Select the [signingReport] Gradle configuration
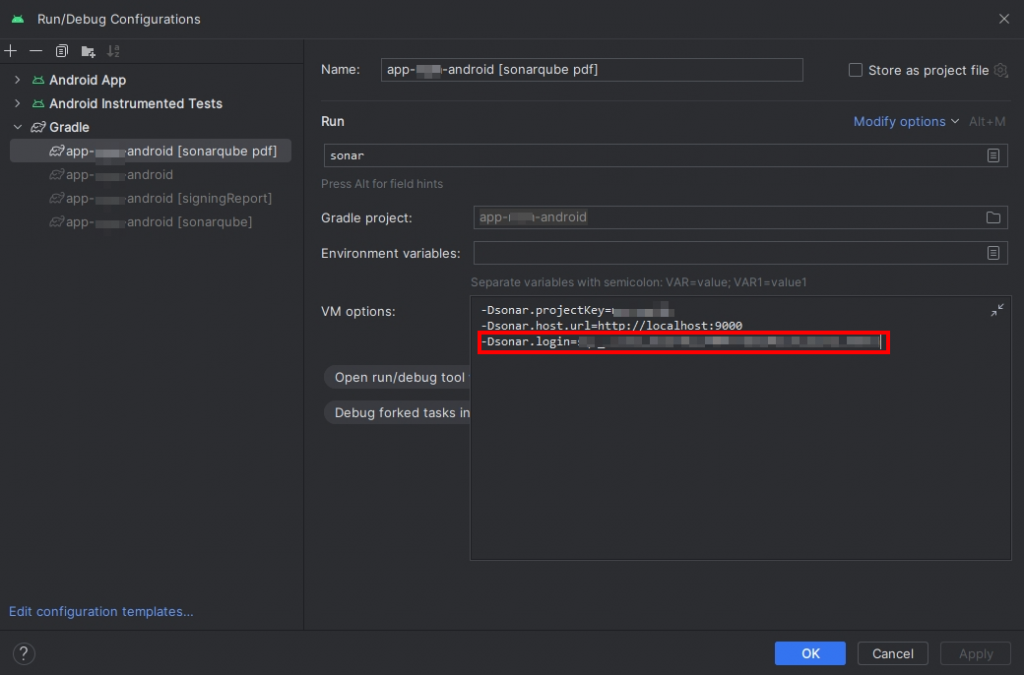The height and width of the screenshot is (675, 1024). 161,198
